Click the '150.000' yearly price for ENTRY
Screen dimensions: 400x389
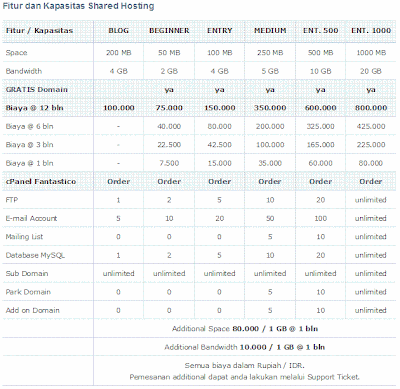[219, 108]
